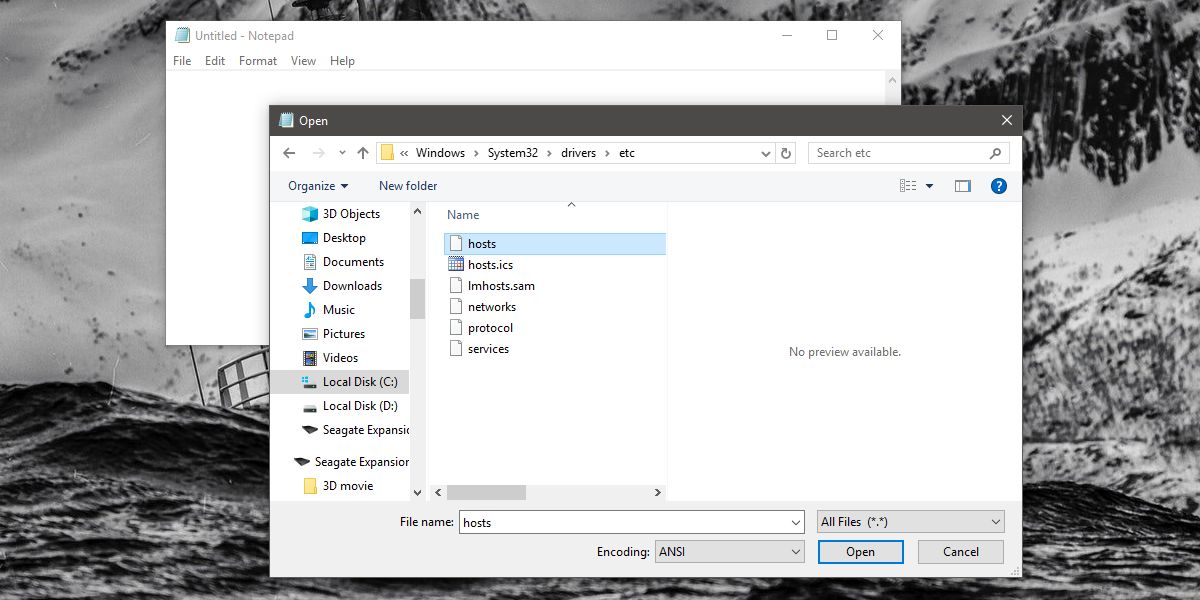
Task: Click the Pictures icon
Action: (x=310, y=334)
